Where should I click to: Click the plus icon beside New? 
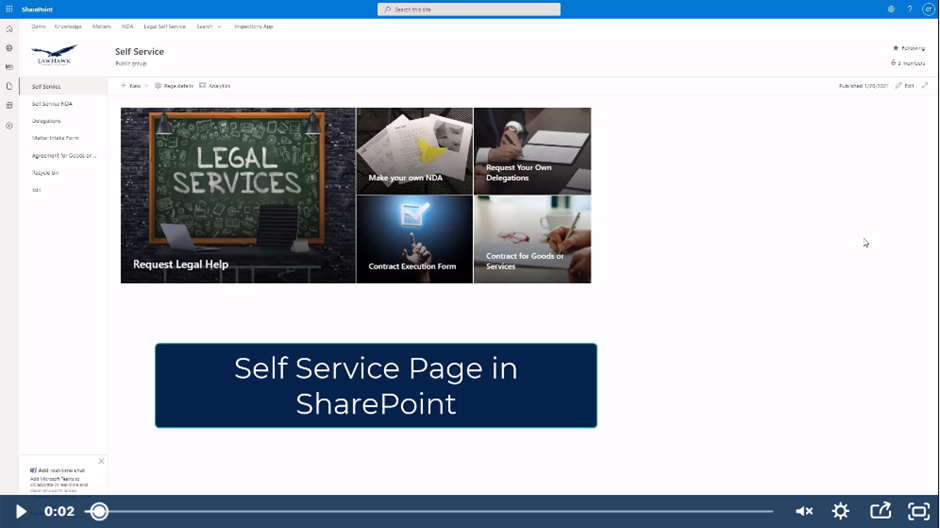coord(123,86)
